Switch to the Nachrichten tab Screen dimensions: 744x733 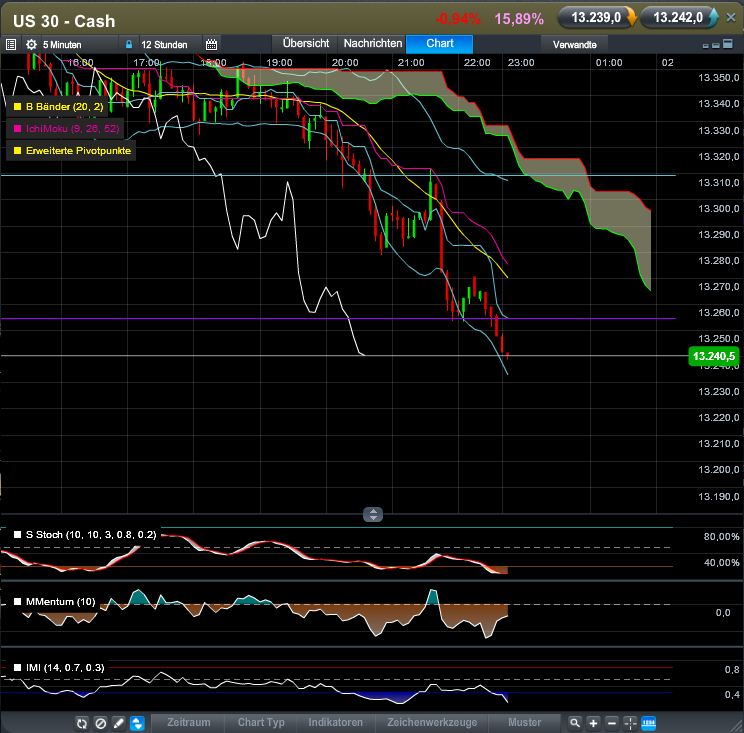point(372,43)
